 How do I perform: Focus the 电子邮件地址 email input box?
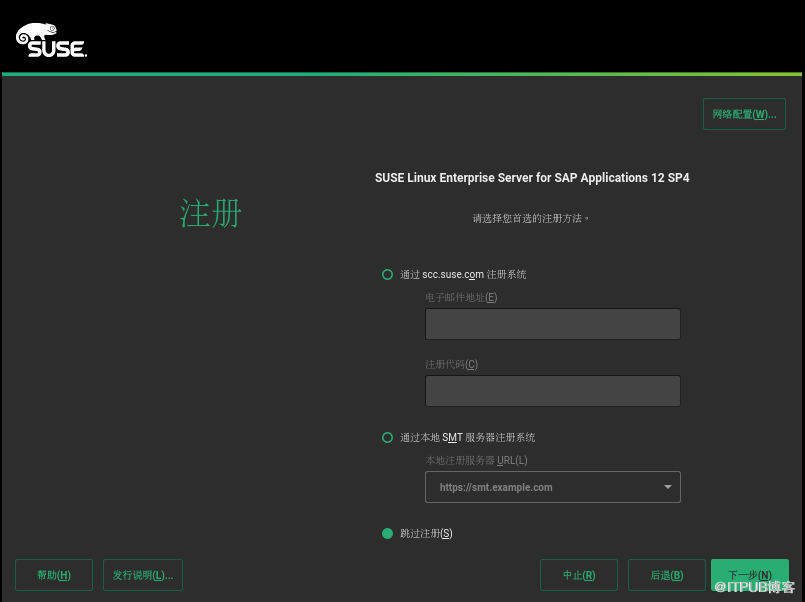click(552, 324)
